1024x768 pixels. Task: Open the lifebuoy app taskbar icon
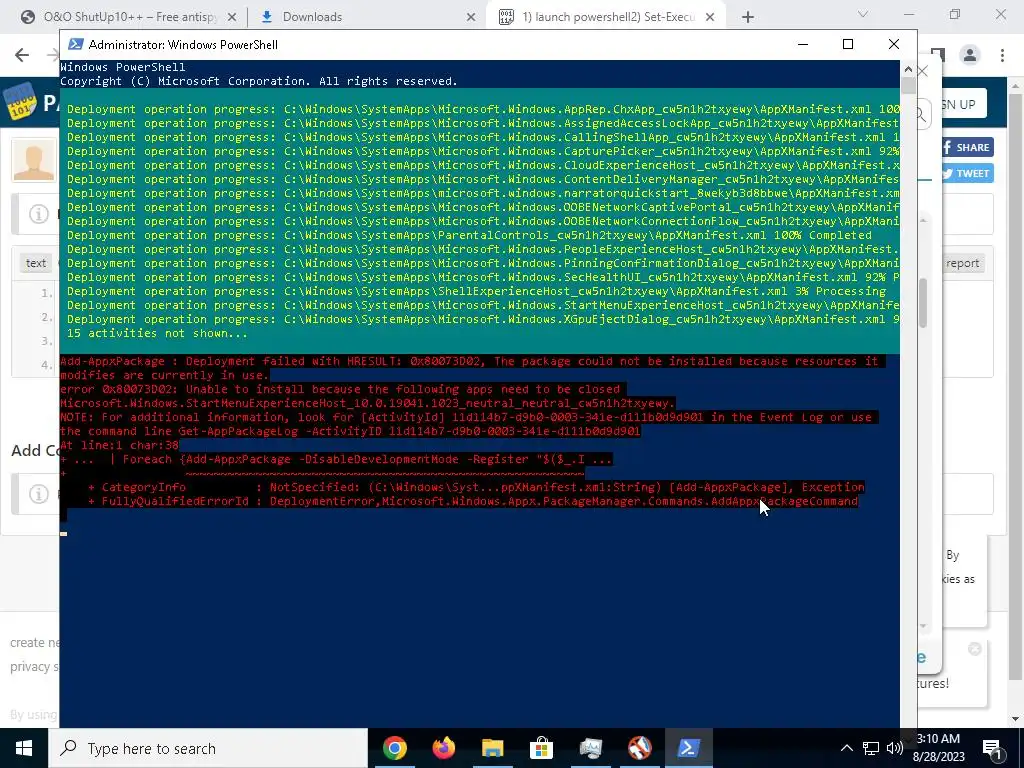click(x=639, y=748)
